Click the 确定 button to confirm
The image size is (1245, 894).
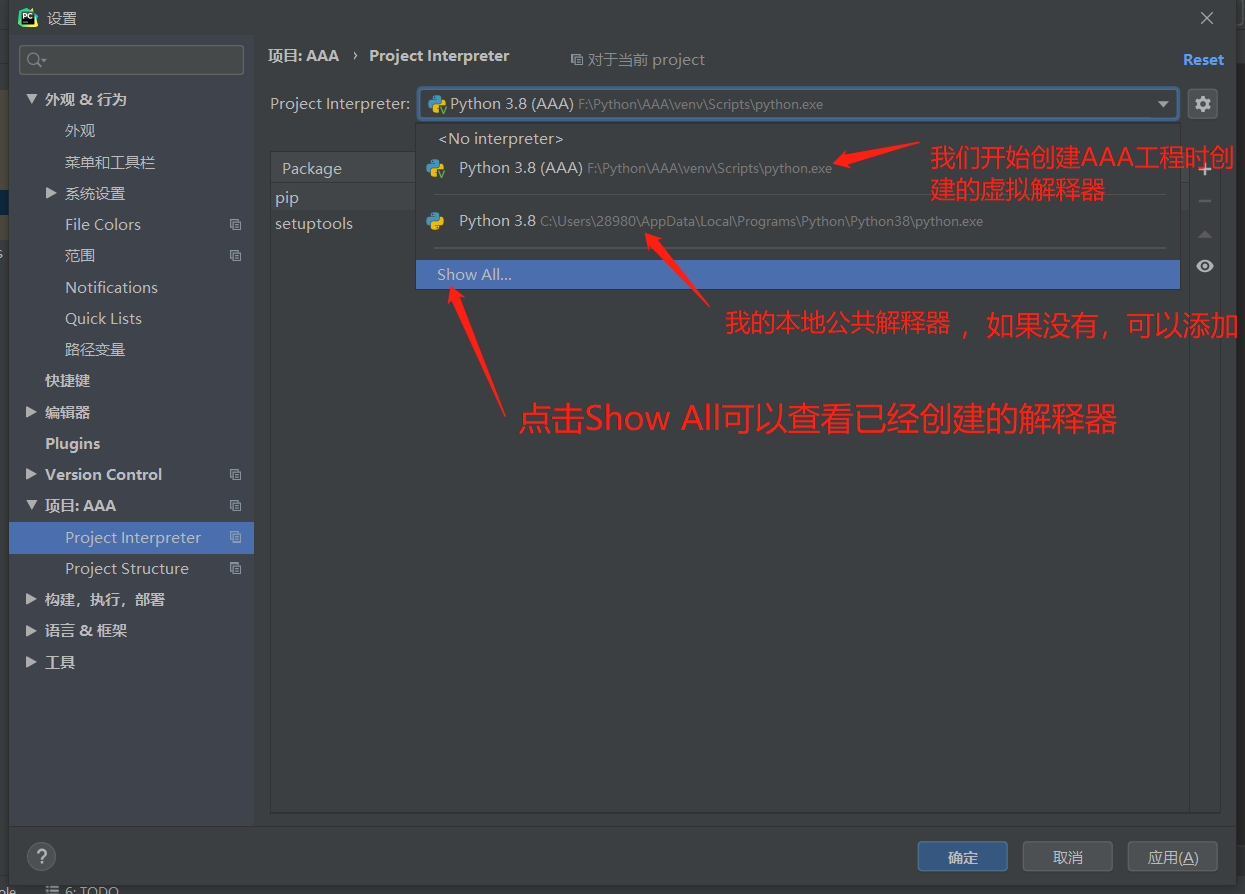(962, 856)
